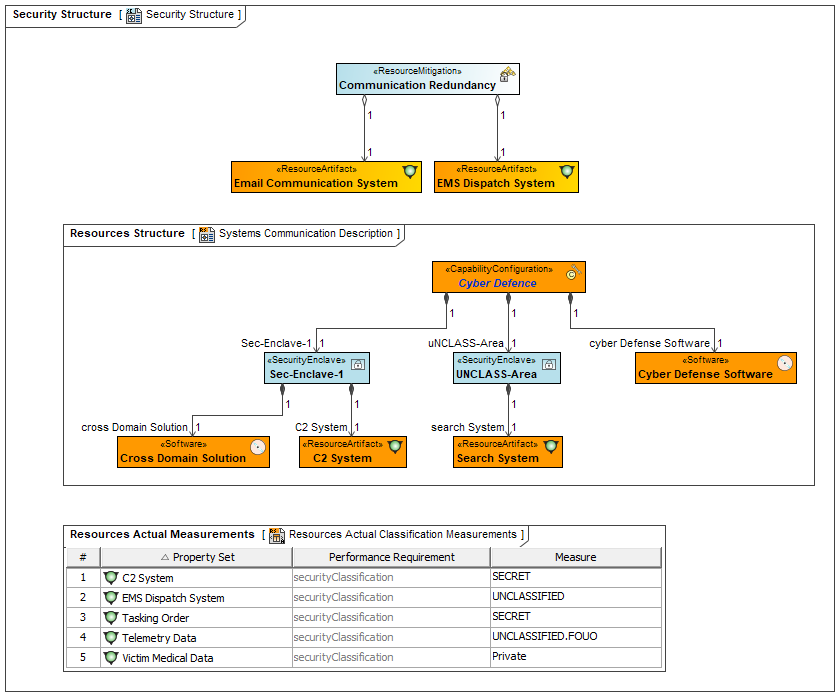Image resolution: width=839 pixels, height=696 pixels.
Task: Click the 'uNCLASS-Area' role label
Action: tap(466, 343)
